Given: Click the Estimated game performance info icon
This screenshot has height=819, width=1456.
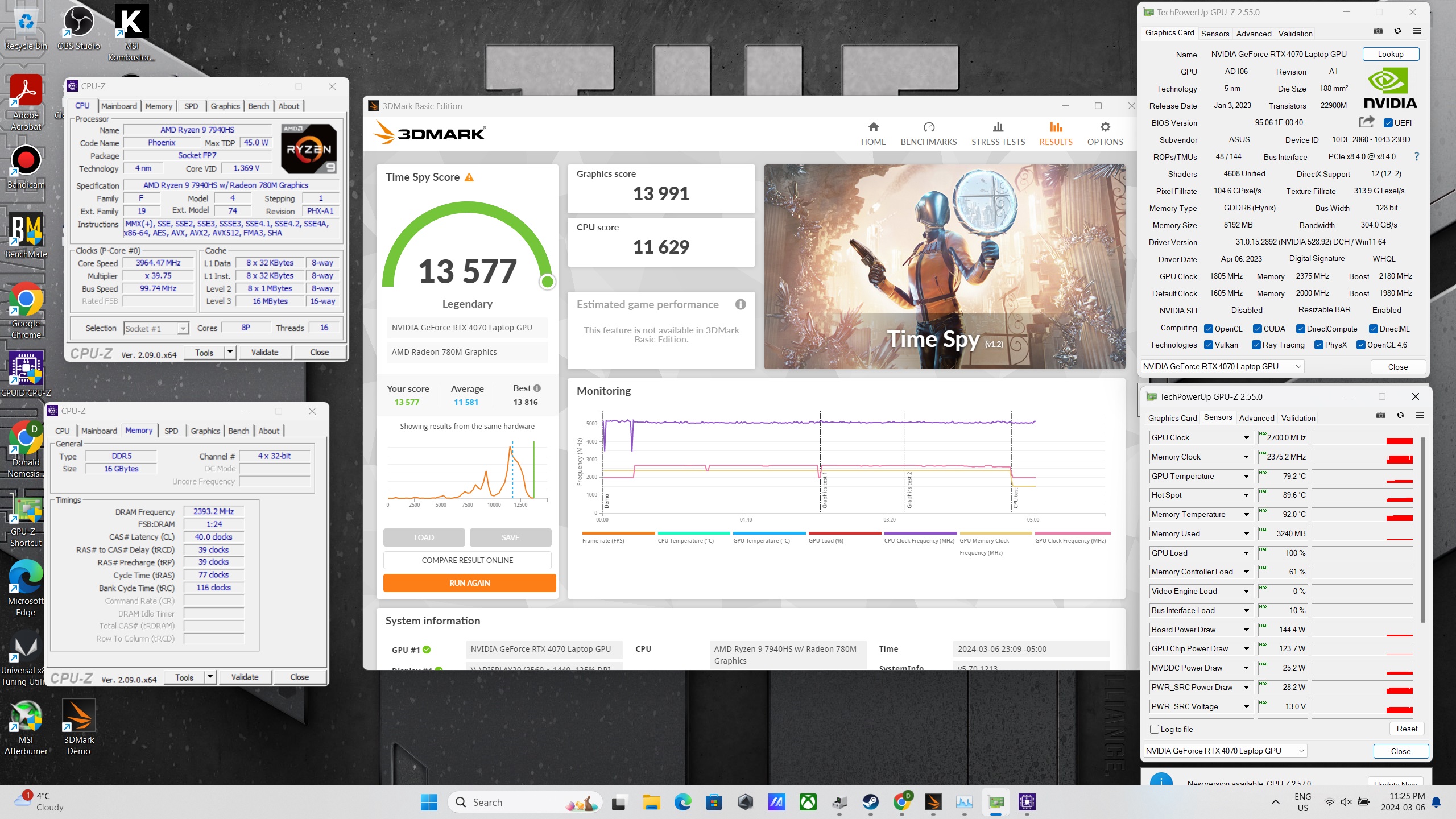Looking at the screenshot, I should 740,304.
